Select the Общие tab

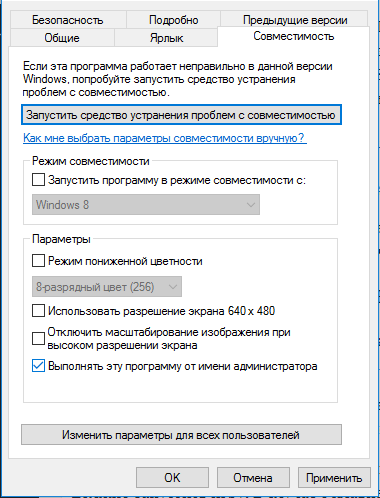pyautogui.click(x=62, y=38)
